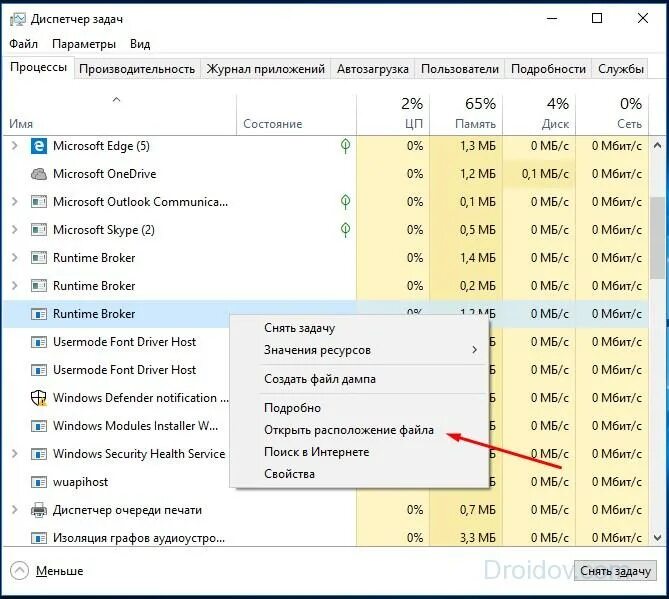Click the 'Снять задачу' button at the bottom

tap(615, 571)
